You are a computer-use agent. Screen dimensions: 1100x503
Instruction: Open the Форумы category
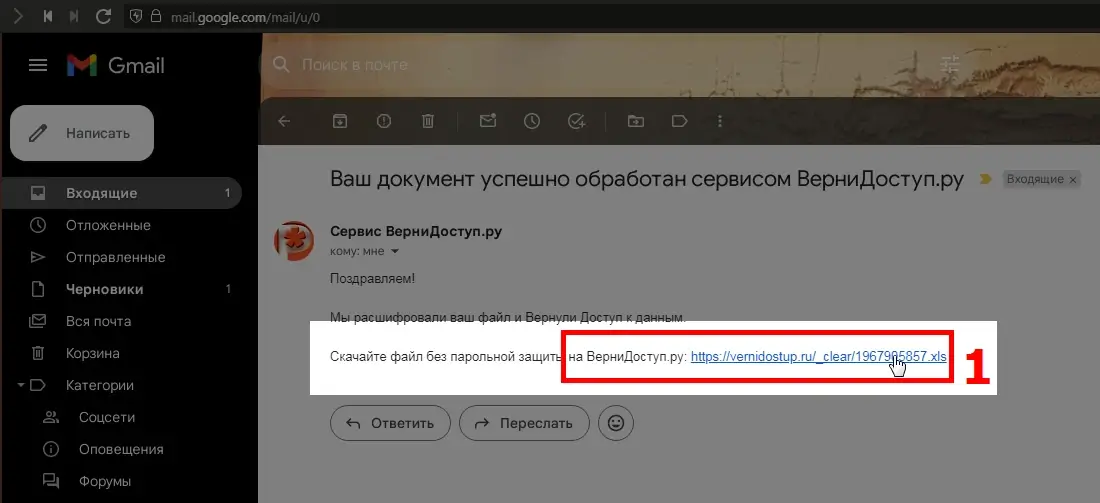click(105, 481)
